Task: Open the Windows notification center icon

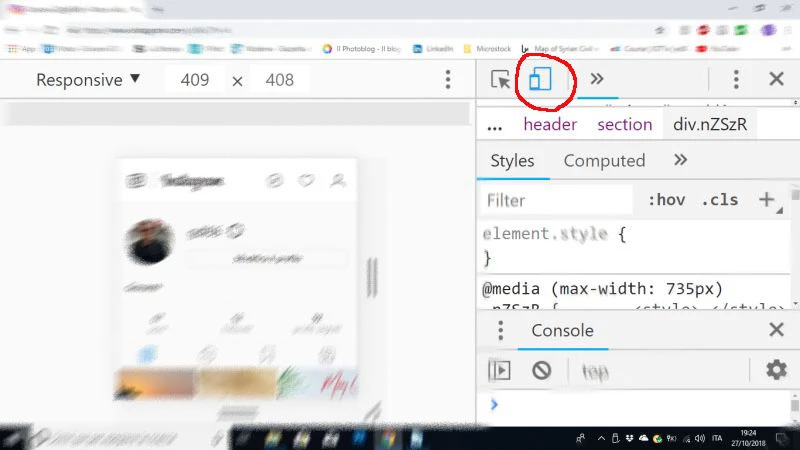Action: (782, 438)
